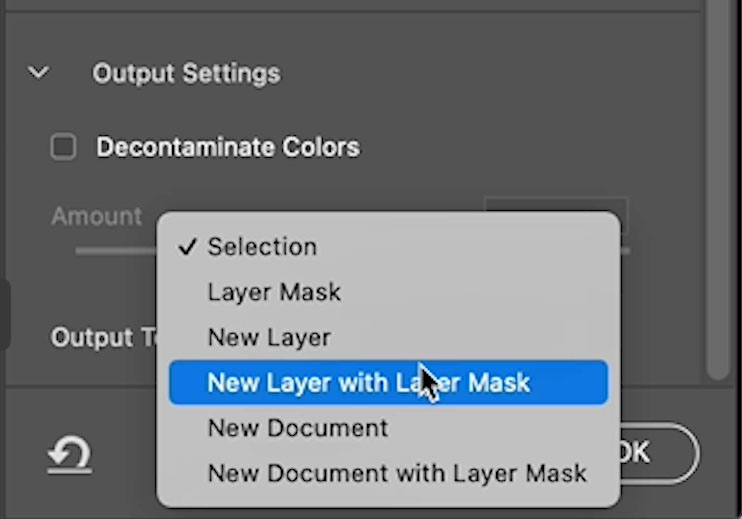Enable the Decontaminate Colors checkbox

coord(63,147)
